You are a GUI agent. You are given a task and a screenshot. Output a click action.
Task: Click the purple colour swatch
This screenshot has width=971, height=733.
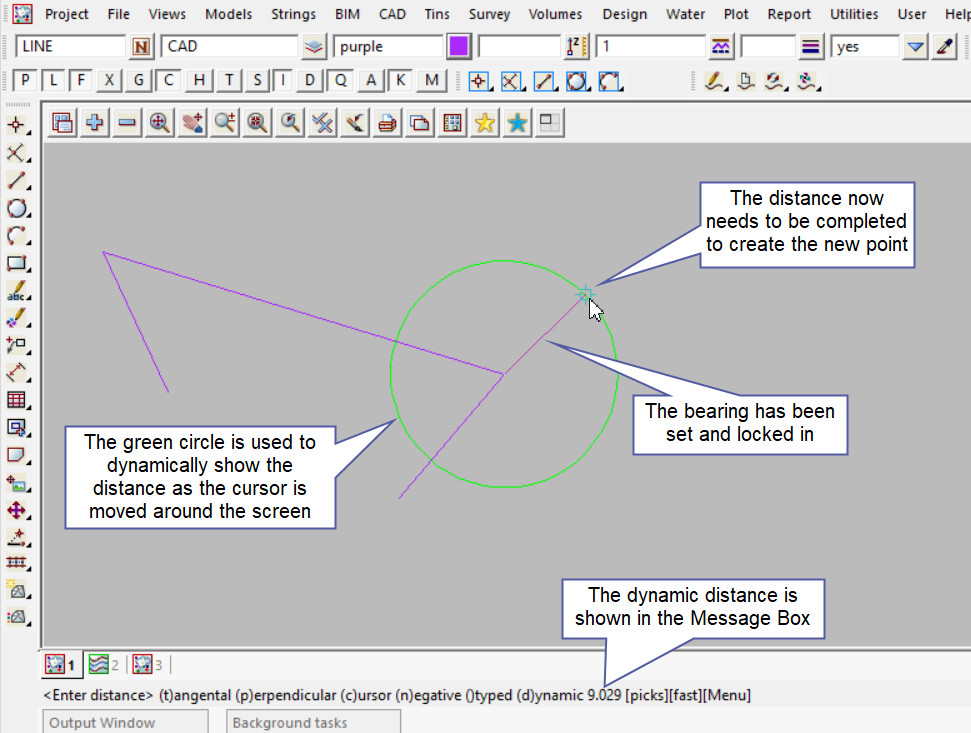[x=459, y=47]
